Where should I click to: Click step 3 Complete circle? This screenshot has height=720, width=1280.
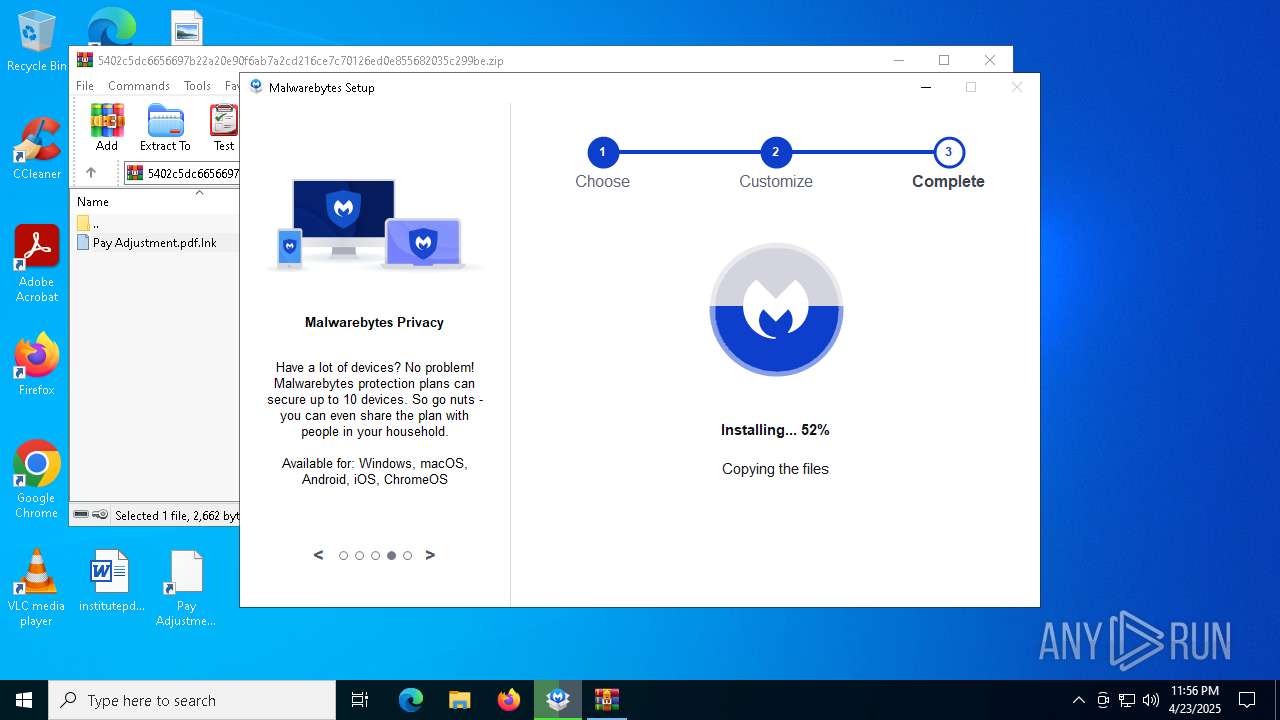pyautogui.click(x=948, y=152)
